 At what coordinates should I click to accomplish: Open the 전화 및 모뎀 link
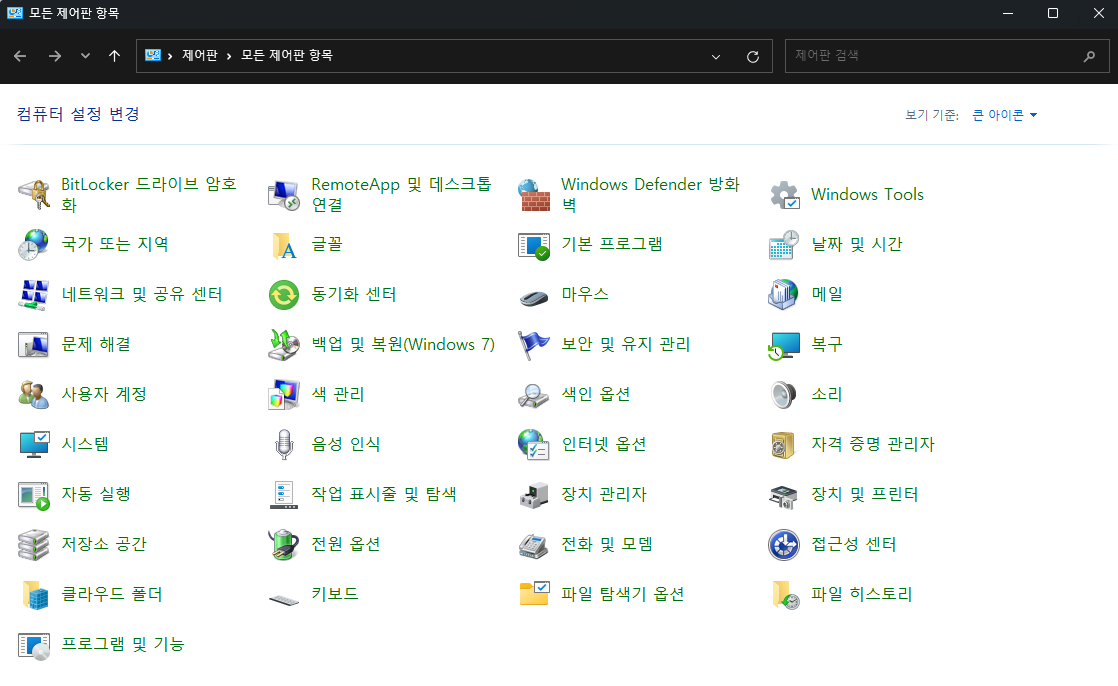pos(607,544)
